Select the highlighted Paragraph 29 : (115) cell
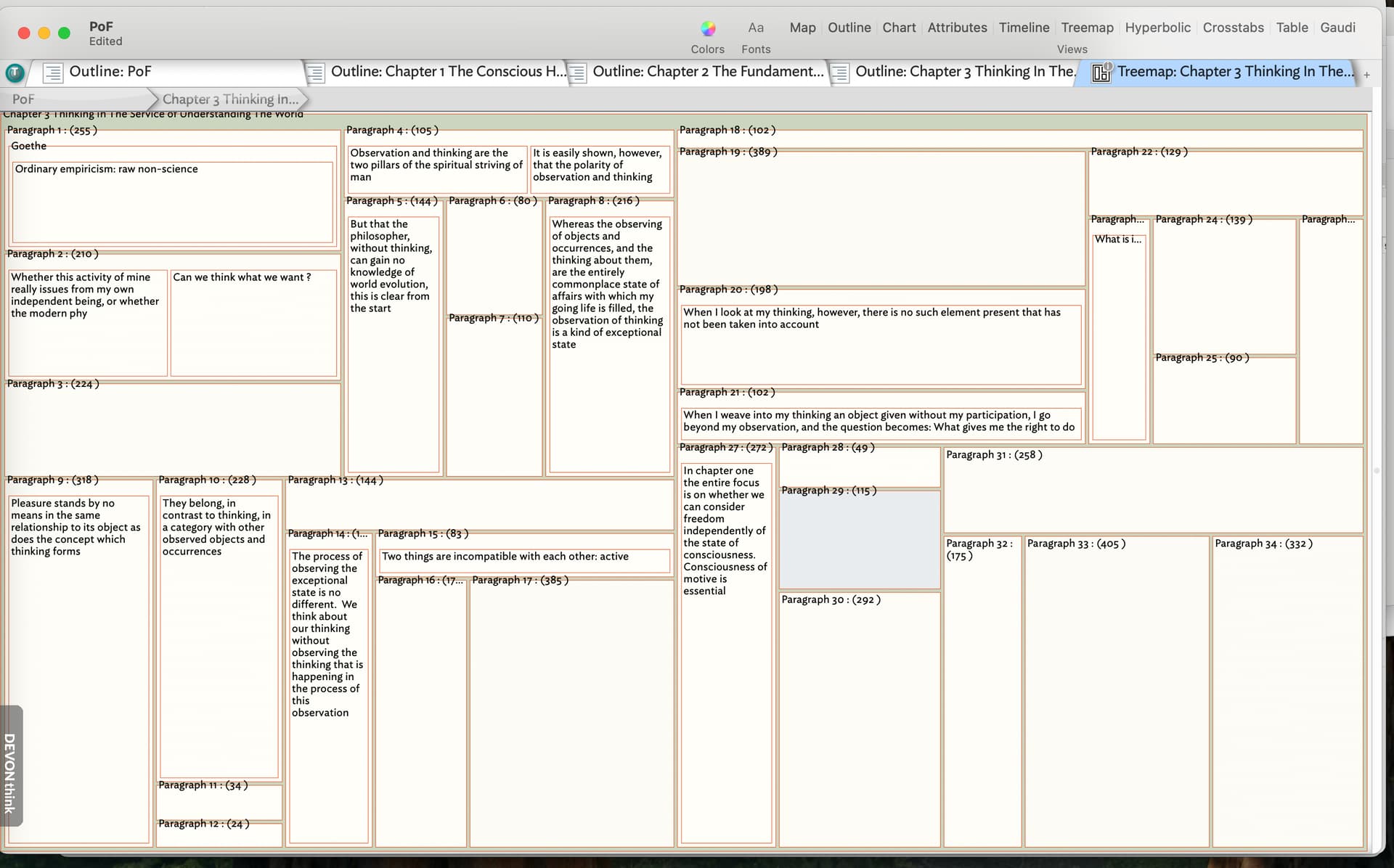This screenshot has height=868, width=1394. point(860,541)
